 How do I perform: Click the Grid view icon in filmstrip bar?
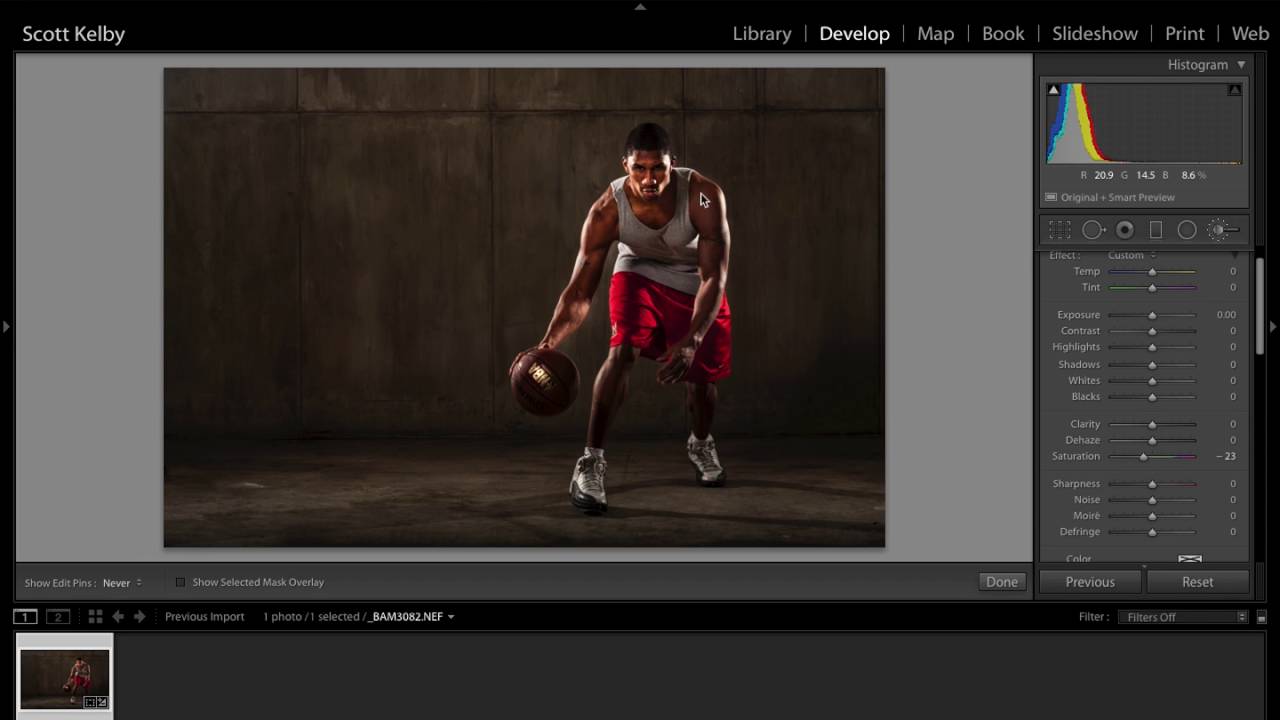(x=95, y=617)
